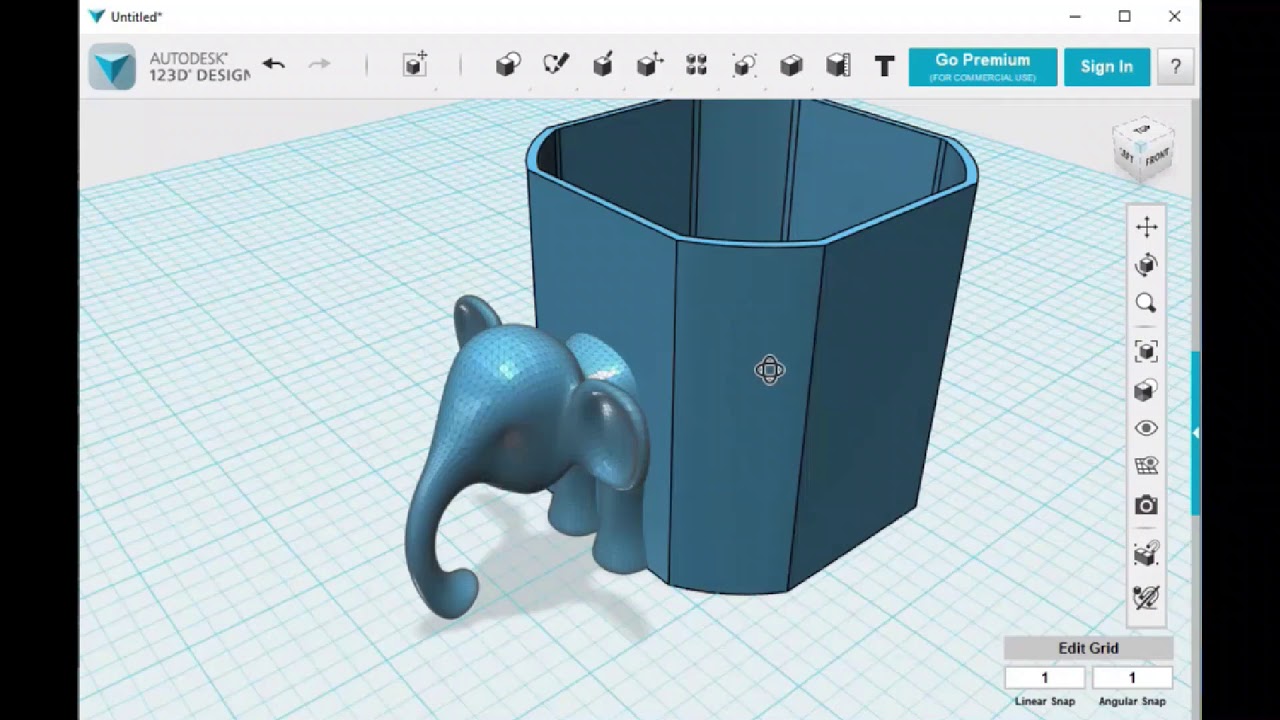
Task: Click the Sign In button
Action: [1107, 67]
